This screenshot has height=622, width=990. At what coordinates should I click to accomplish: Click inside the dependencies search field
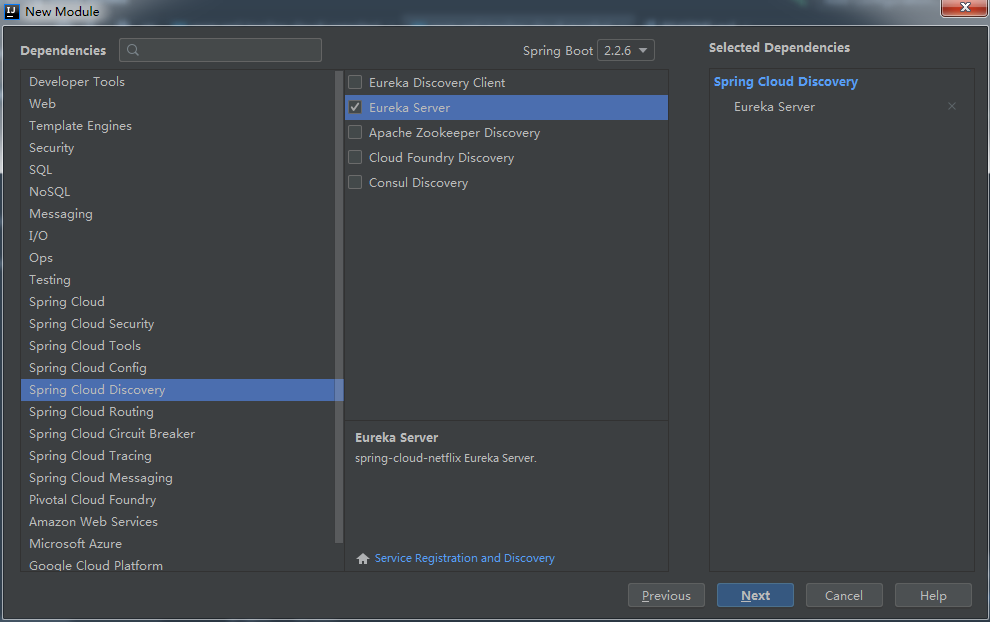220,50
